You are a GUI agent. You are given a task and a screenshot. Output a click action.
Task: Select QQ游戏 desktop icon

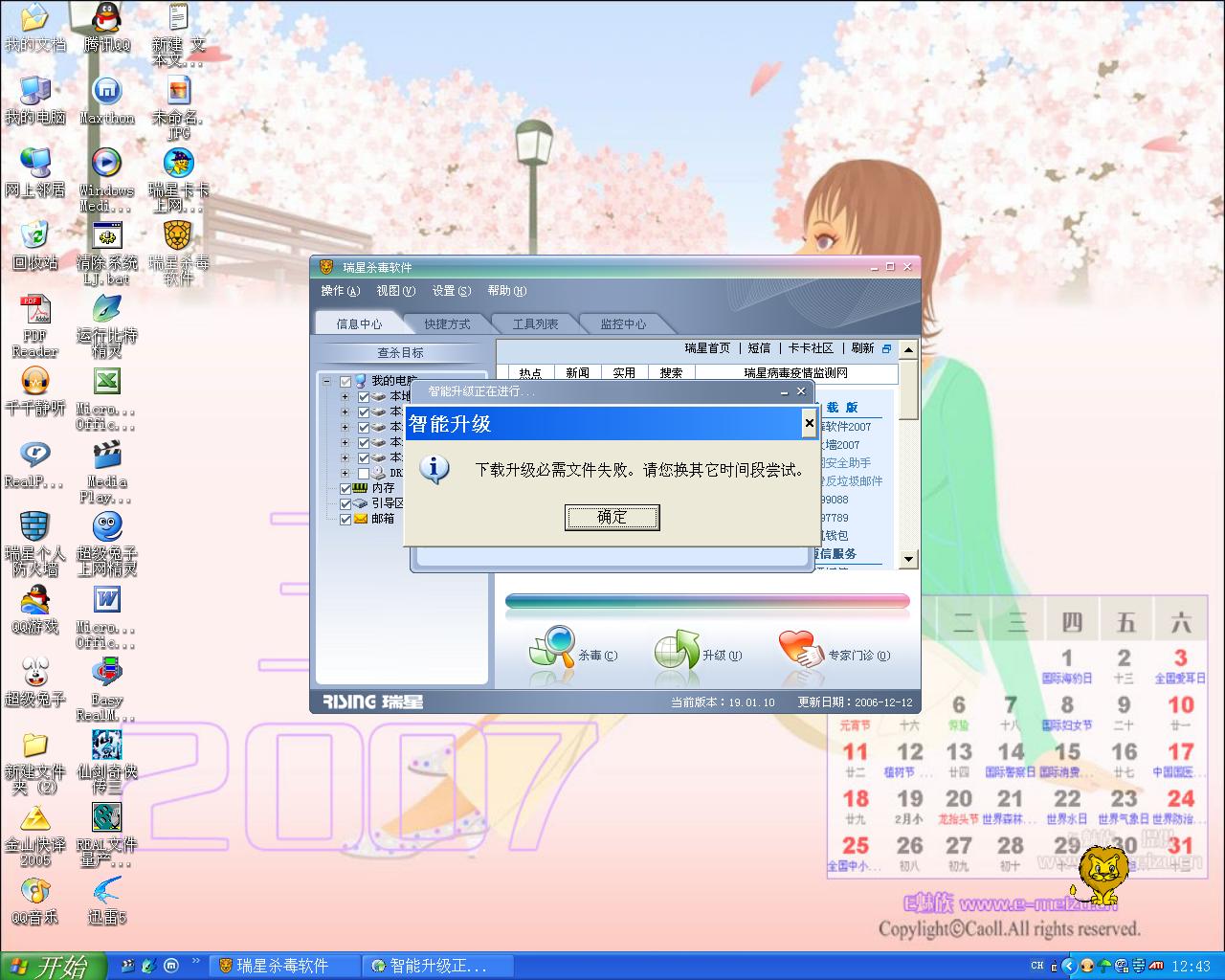tap(35, 610)
